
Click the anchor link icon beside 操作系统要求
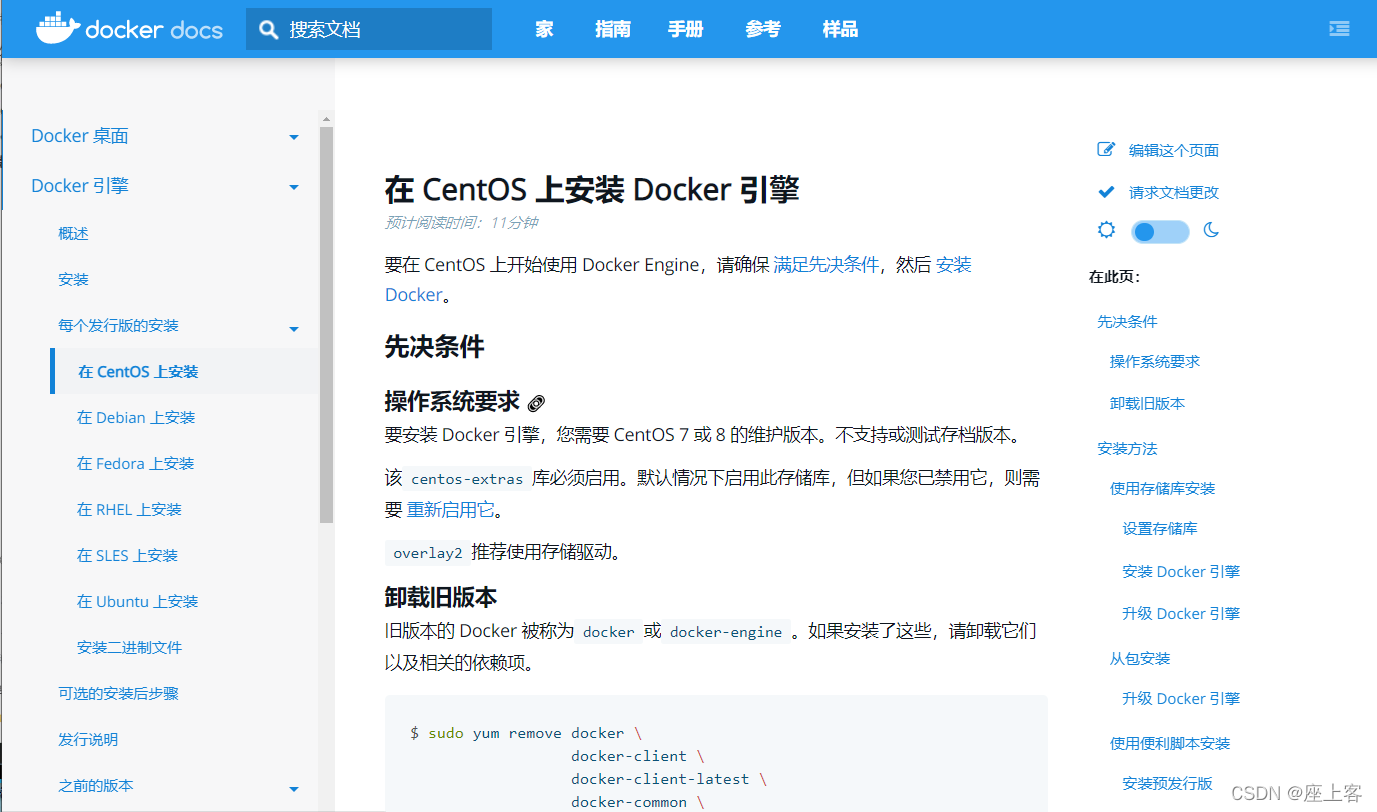[x=536, y=403]
